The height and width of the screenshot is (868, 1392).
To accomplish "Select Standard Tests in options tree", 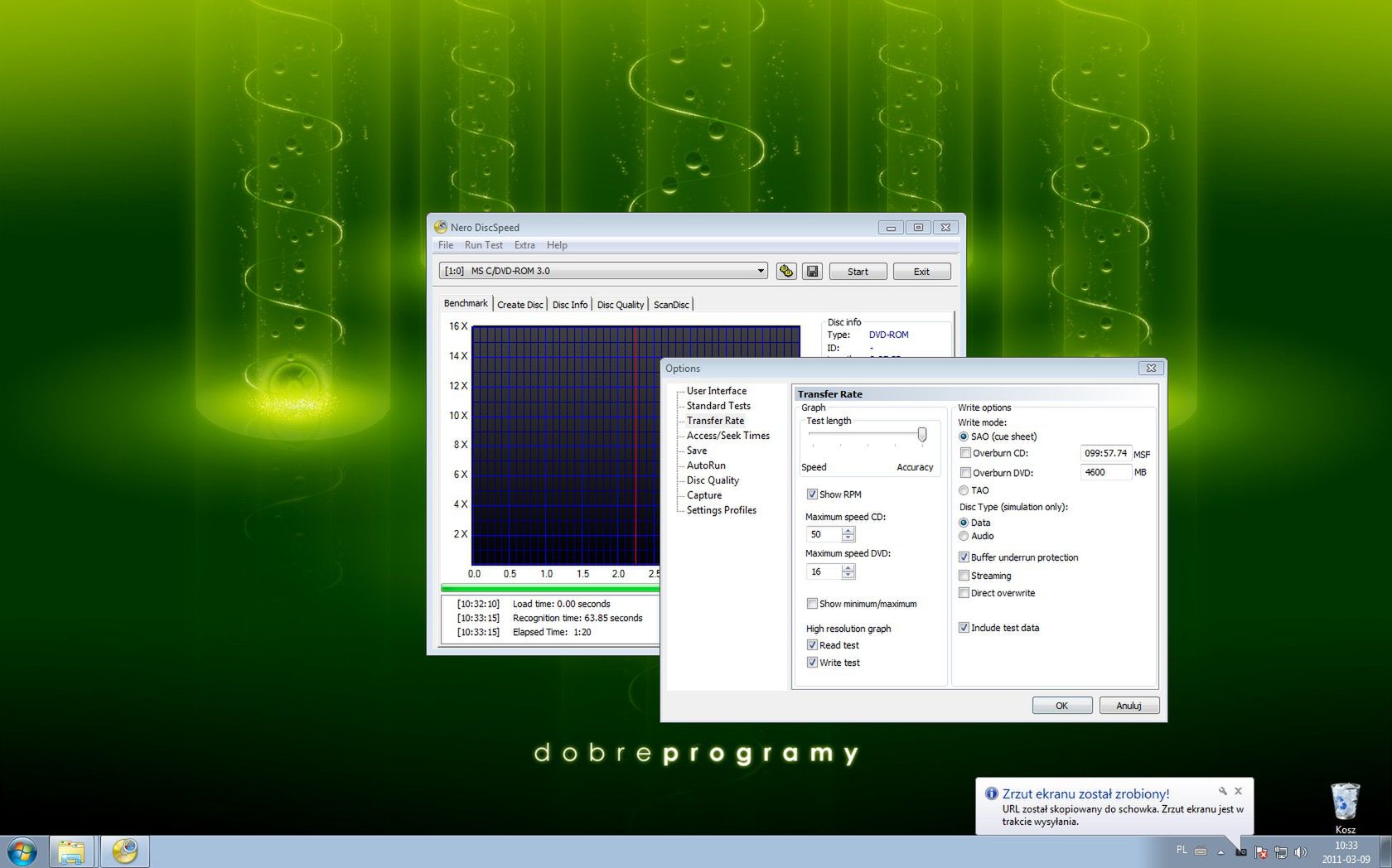I will [718, 406].
